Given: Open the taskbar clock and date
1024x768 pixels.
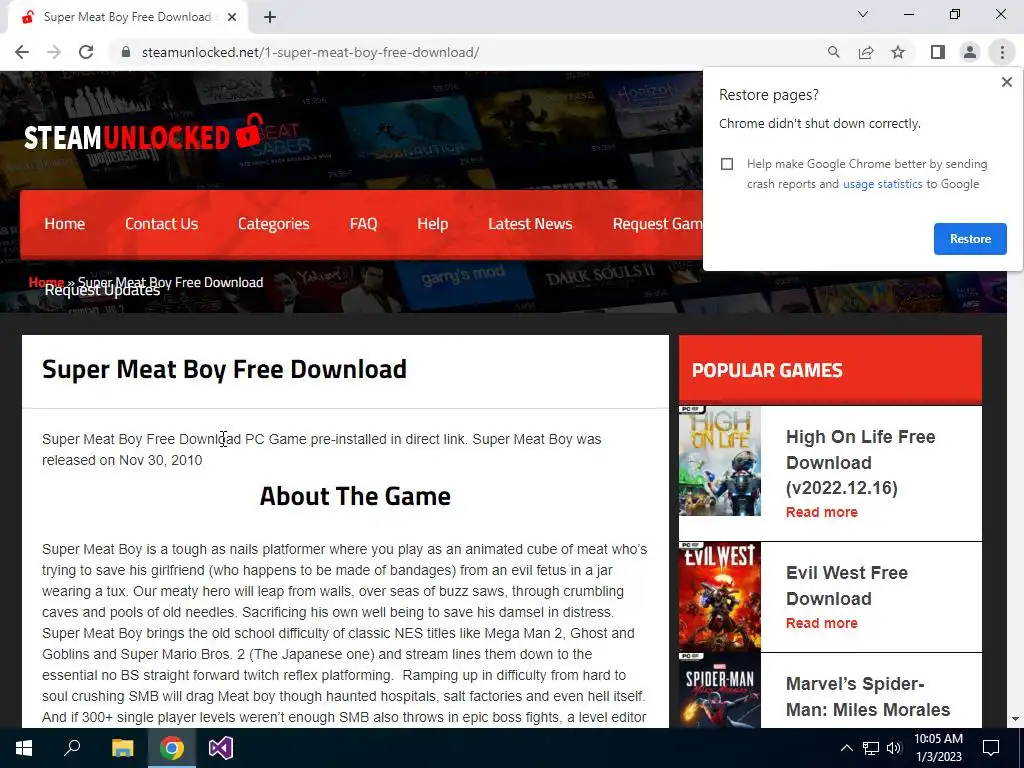Looking at the screenshot, I should tap(938, 748).
